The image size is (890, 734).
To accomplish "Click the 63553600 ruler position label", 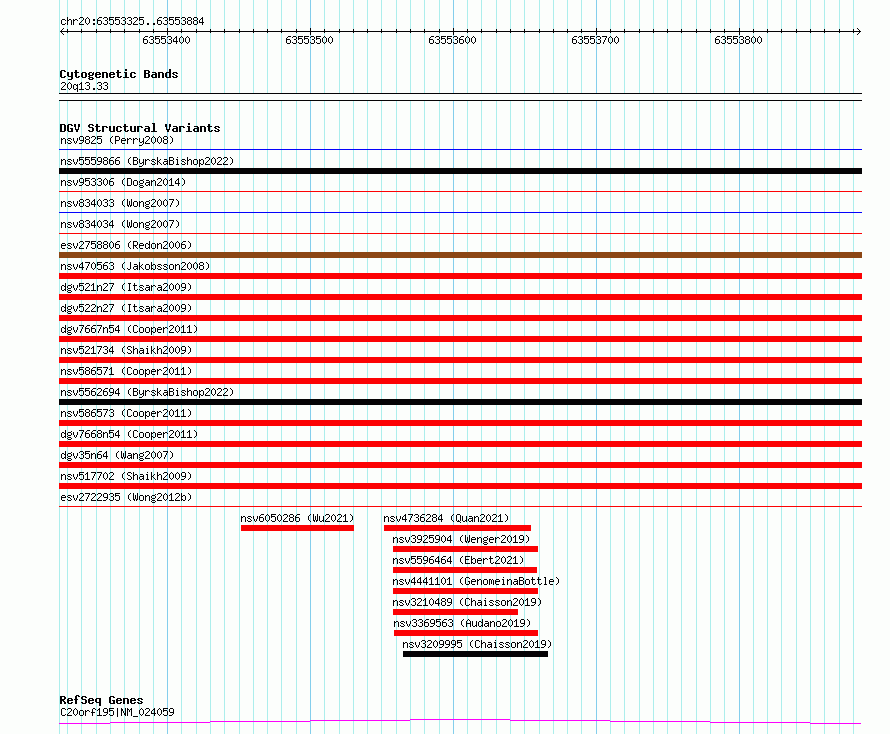I will (452, 40).
